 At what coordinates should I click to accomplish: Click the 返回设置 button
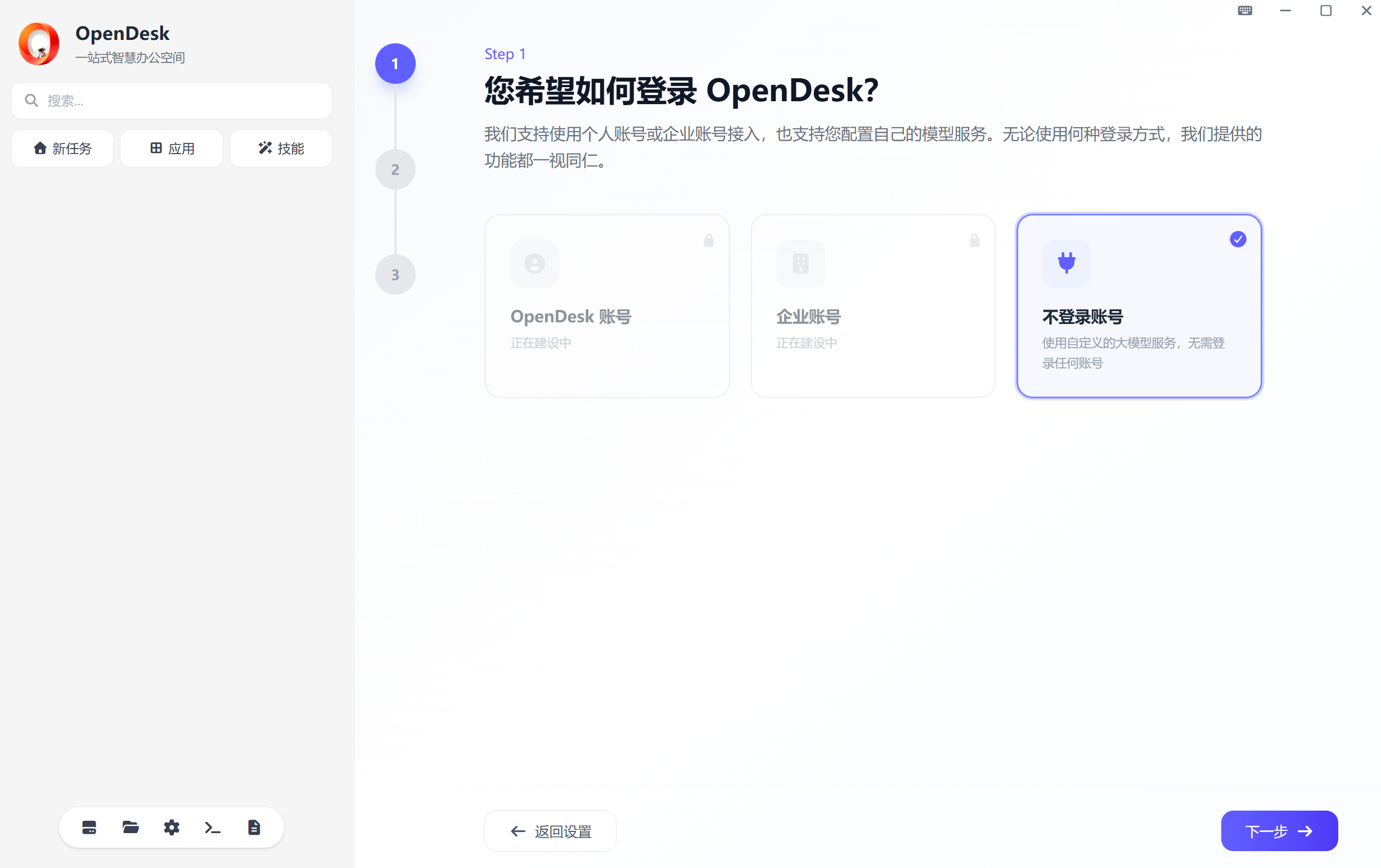(x=550, y=831)
